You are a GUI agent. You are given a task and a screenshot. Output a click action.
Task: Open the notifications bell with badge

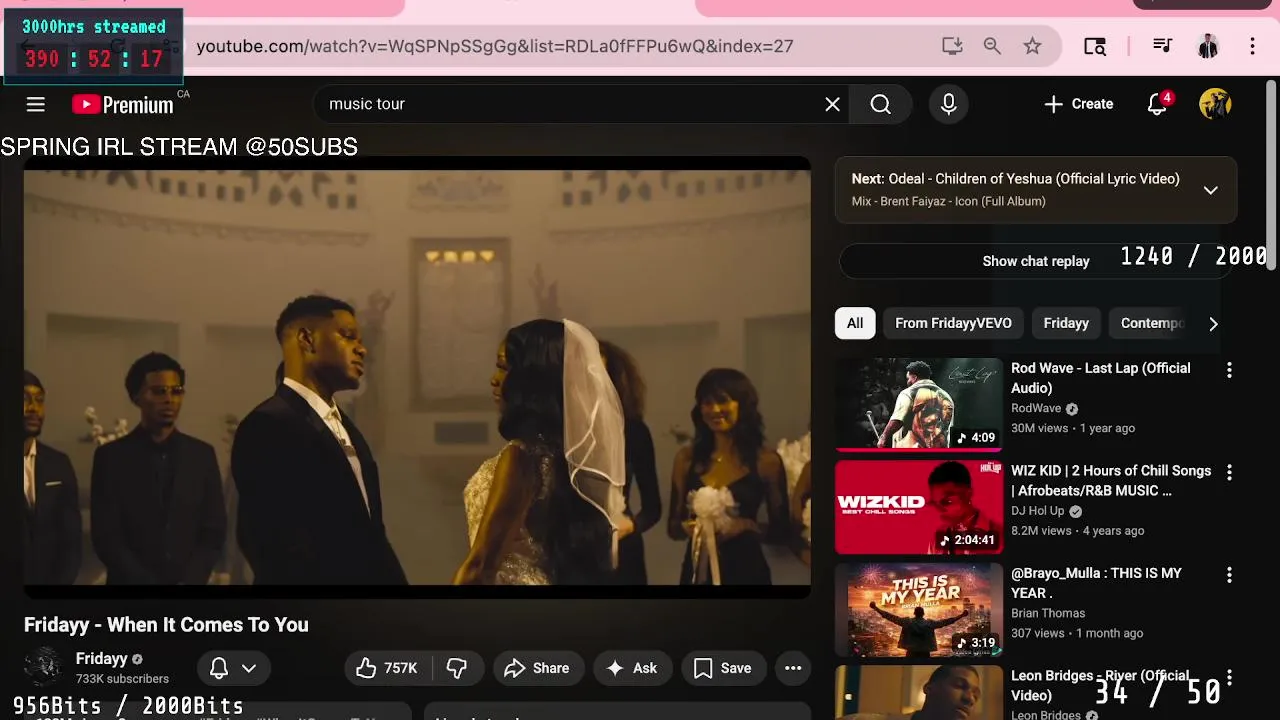(x=1158, y=104)
